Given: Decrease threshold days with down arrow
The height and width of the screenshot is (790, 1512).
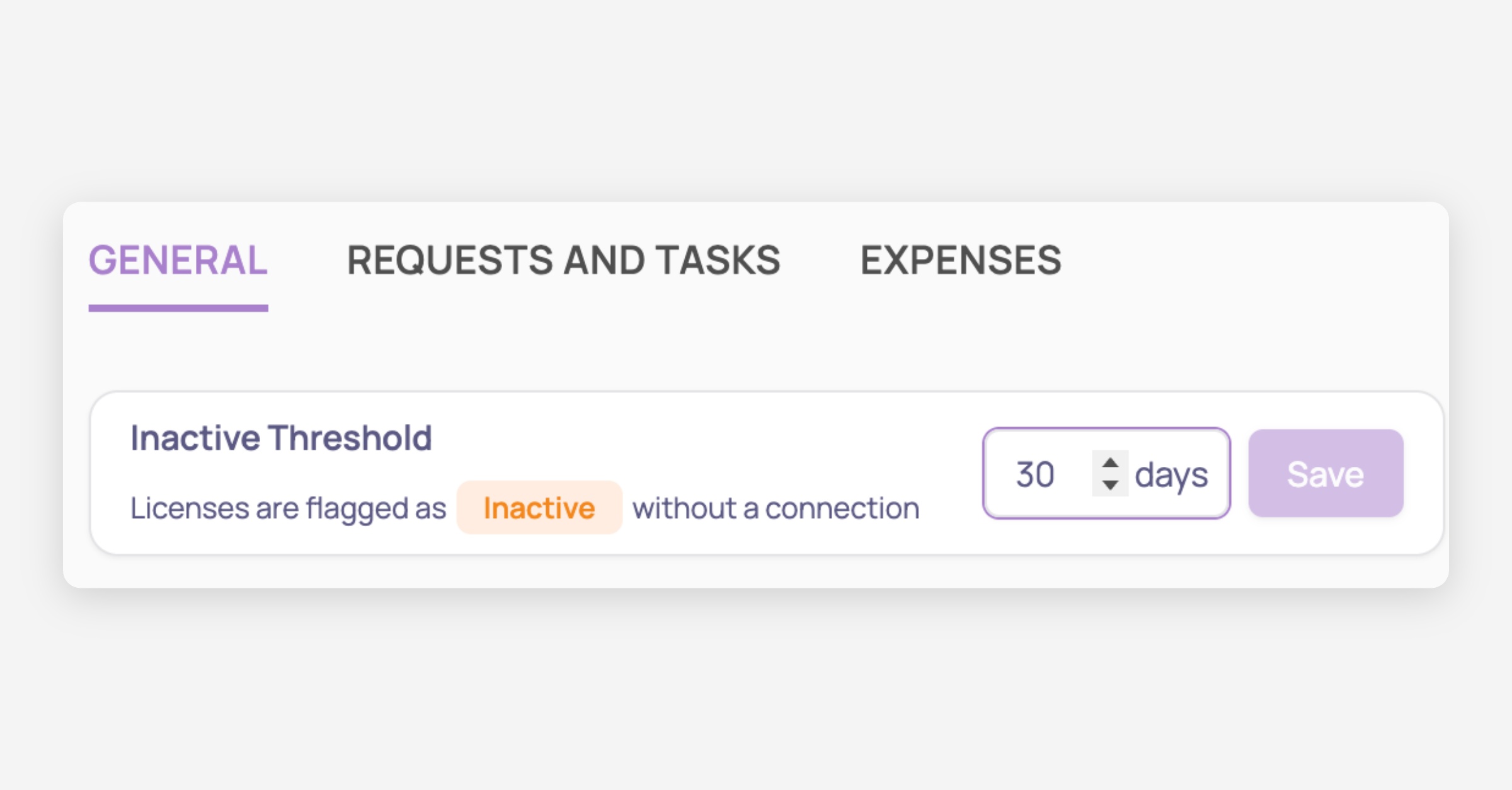Looking at the screenshot, I should coord(1110,485).
